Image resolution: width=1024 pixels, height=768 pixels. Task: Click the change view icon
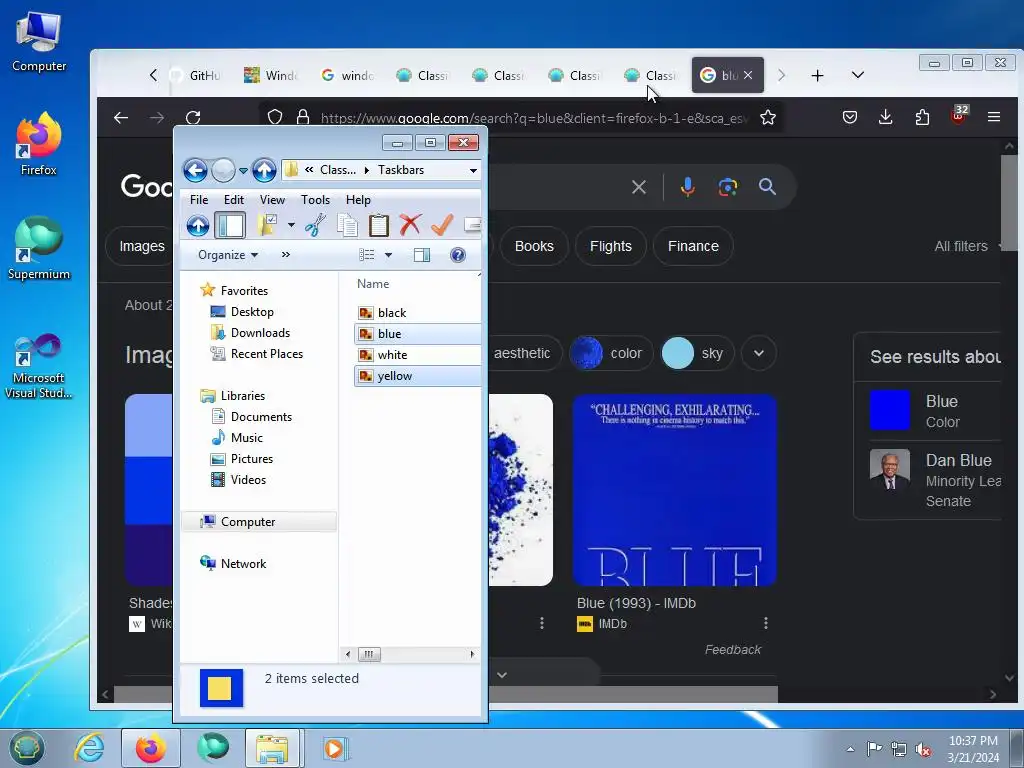pyautogui.click(x=367, y=255)
